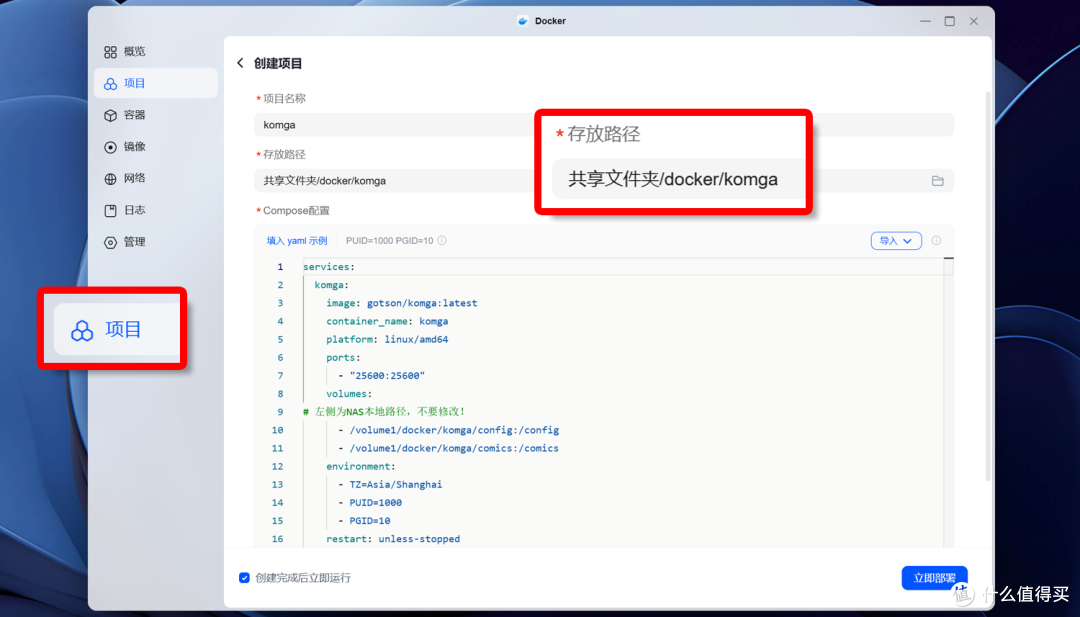Click the 立即部署 button
The width and height of the screenshot is (1080, 617).
click(935, 577)
